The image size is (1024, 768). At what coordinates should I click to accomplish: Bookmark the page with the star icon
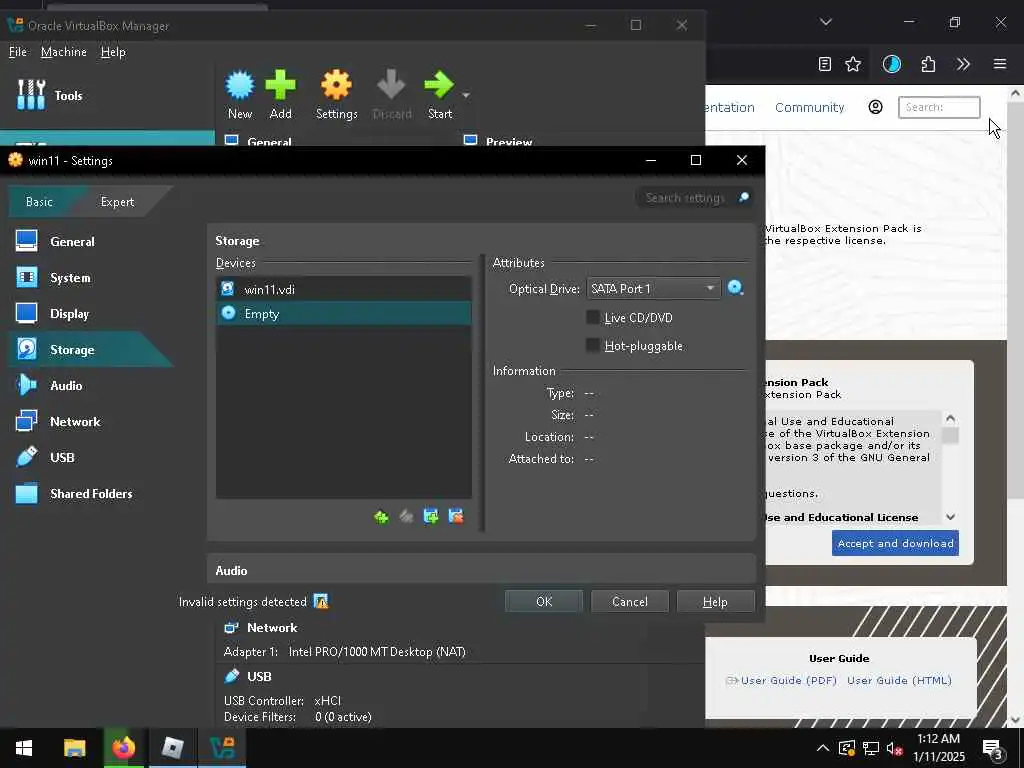point(853,64)
